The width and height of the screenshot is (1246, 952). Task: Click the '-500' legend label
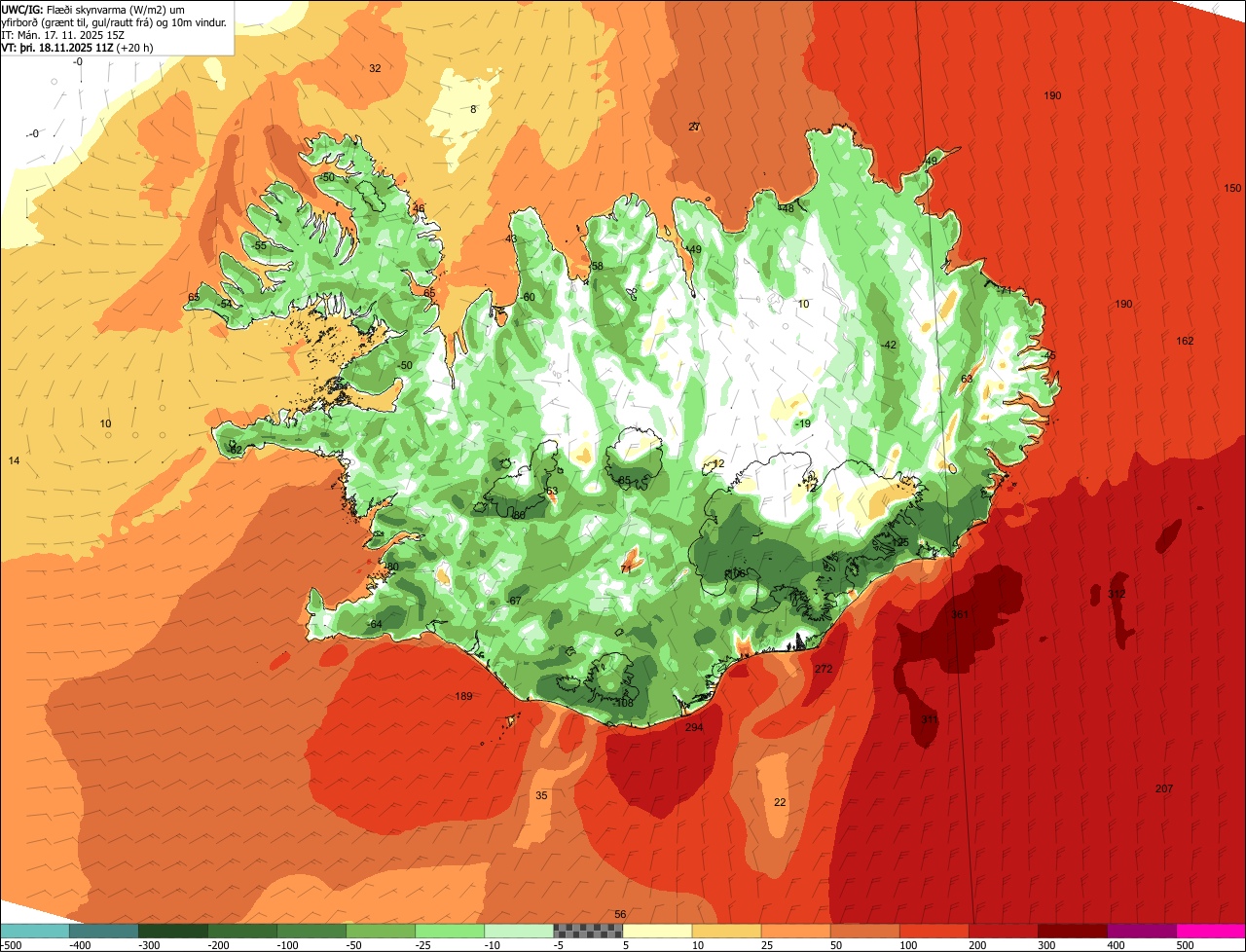[11, 945]
